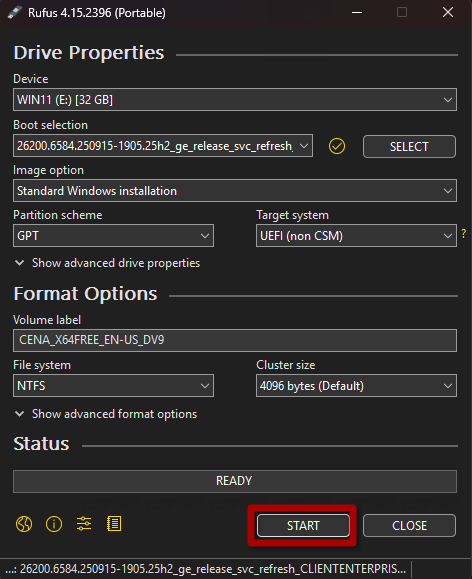Viewport: 472px width, 579px height.
Task: Click the SELECT button
Action: tap(409, 147)
